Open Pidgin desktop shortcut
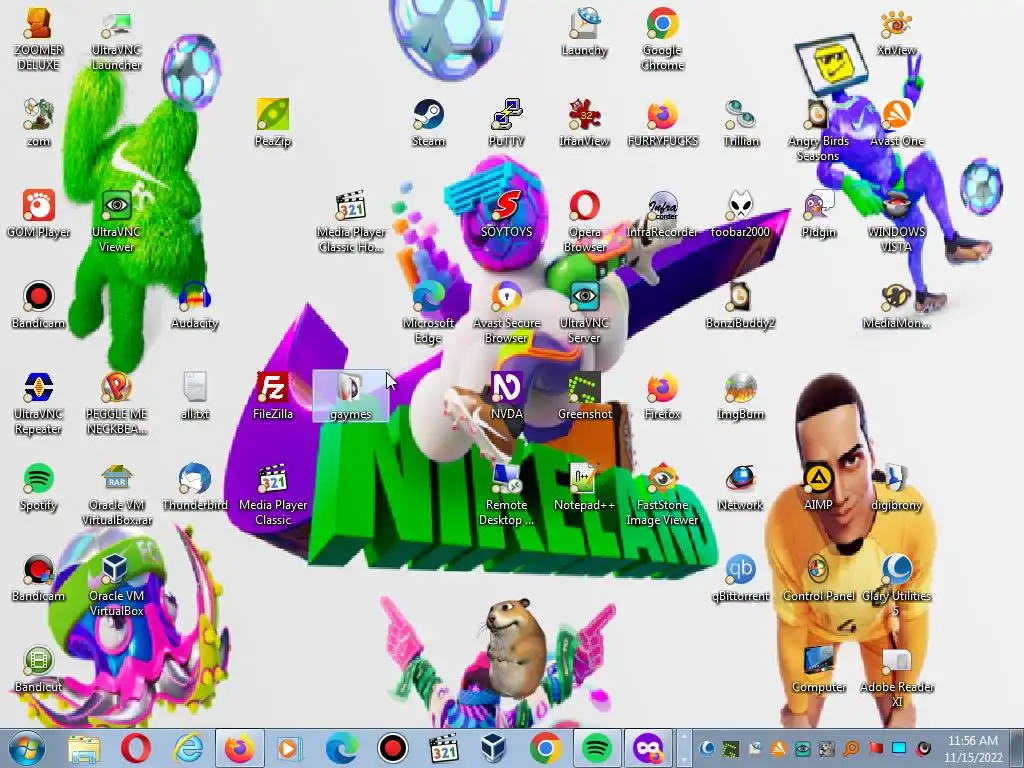 pyautogui.click(x=818, y=214)
